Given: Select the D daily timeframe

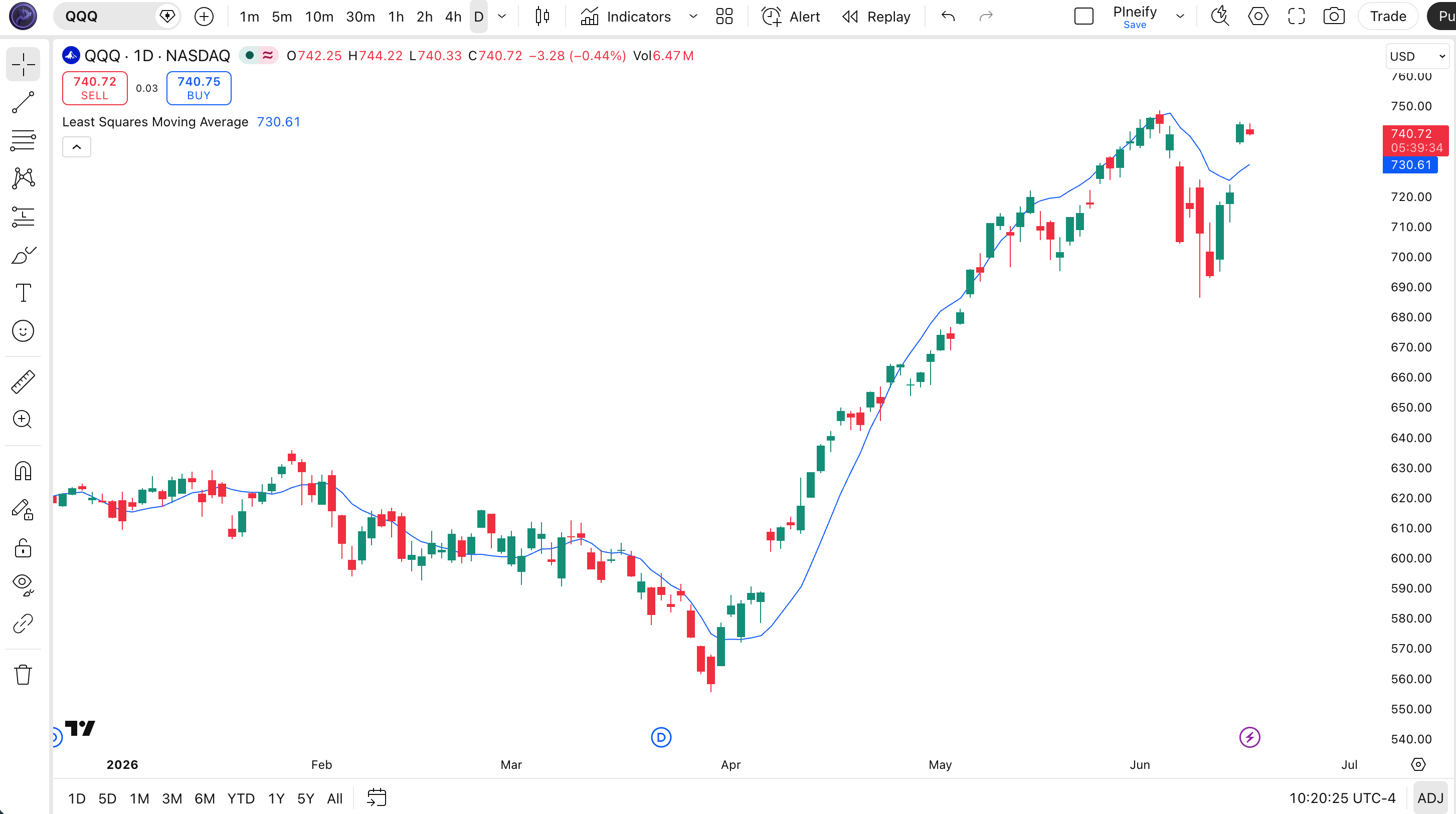Looking at the screenshot, I should click(x=479, y=17).
